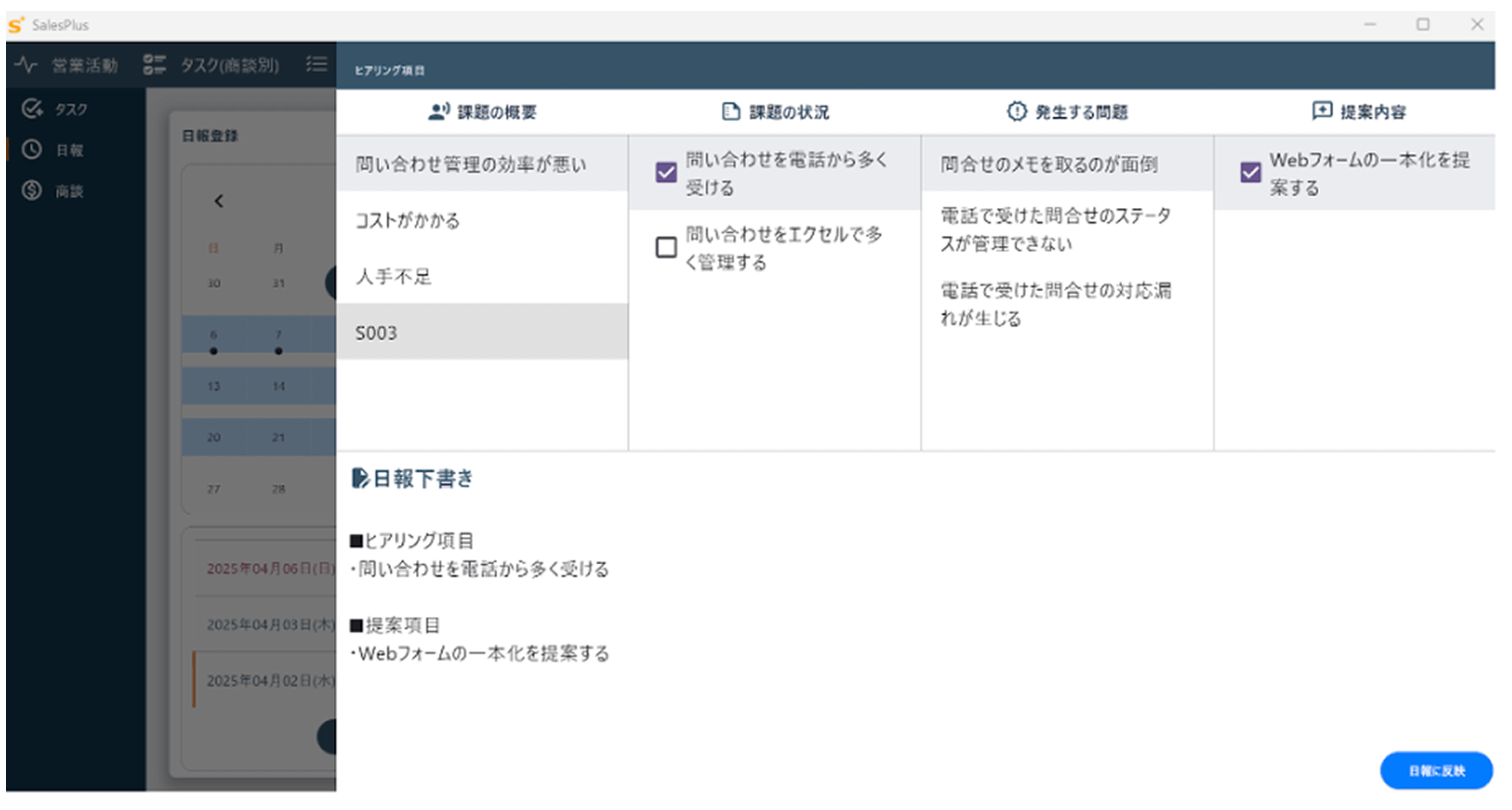
Task: Select calendar day 27
Action: coord(214,489)
